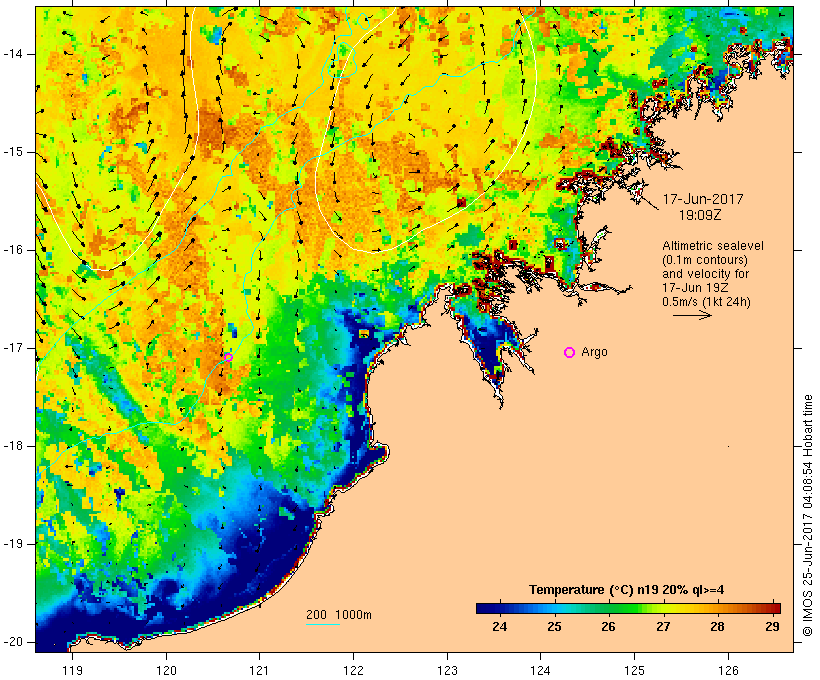Click the -17 latitude axis label
Viewport: 820px width, 680px height.
pos(13,348)
